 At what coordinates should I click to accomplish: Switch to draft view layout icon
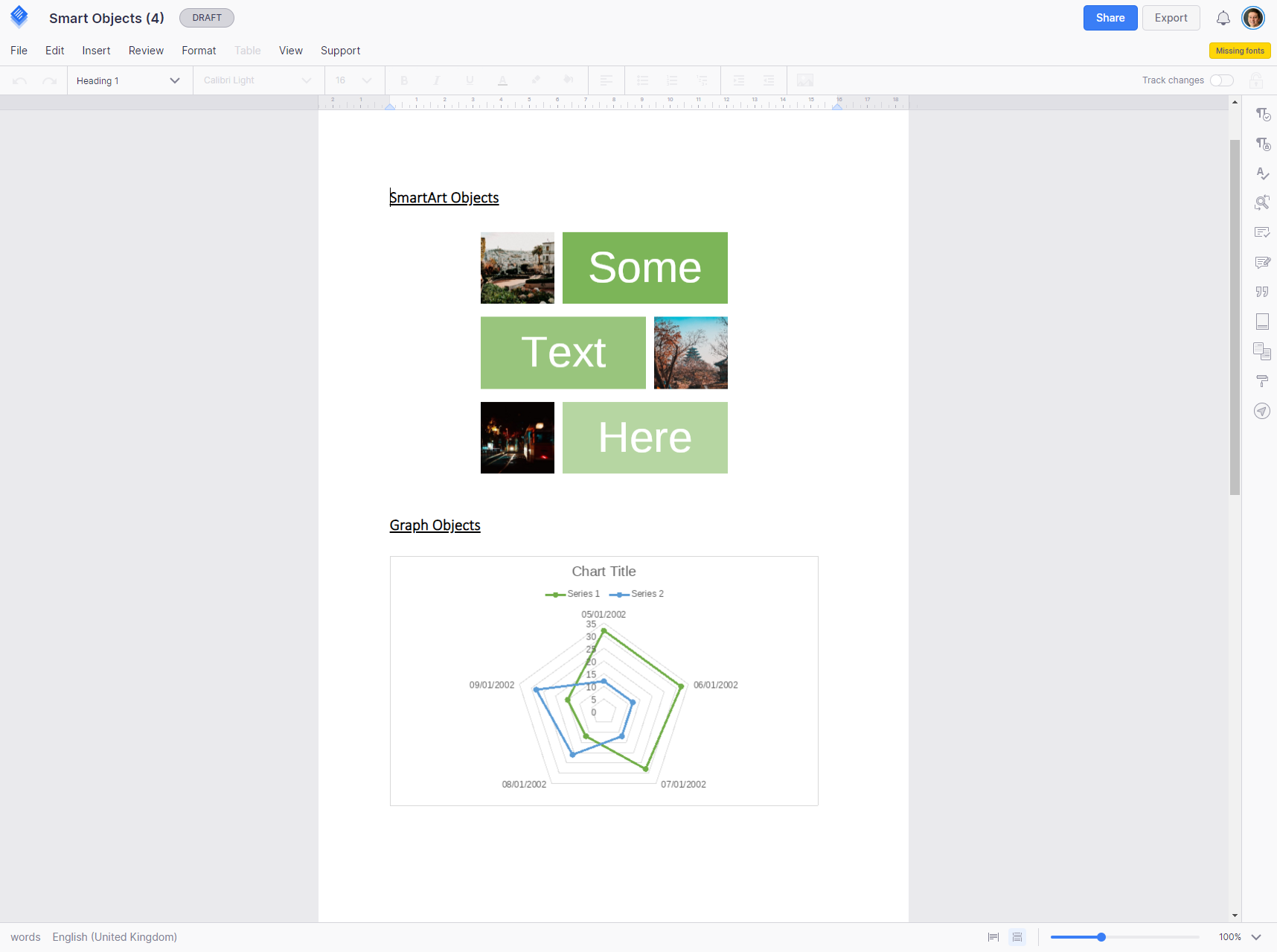pyautogui.click(x=993, y=937)
